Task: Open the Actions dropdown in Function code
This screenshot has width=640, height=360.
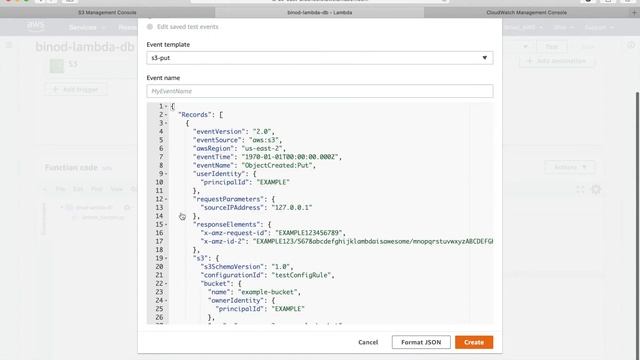Action: [x=570, y=167]
